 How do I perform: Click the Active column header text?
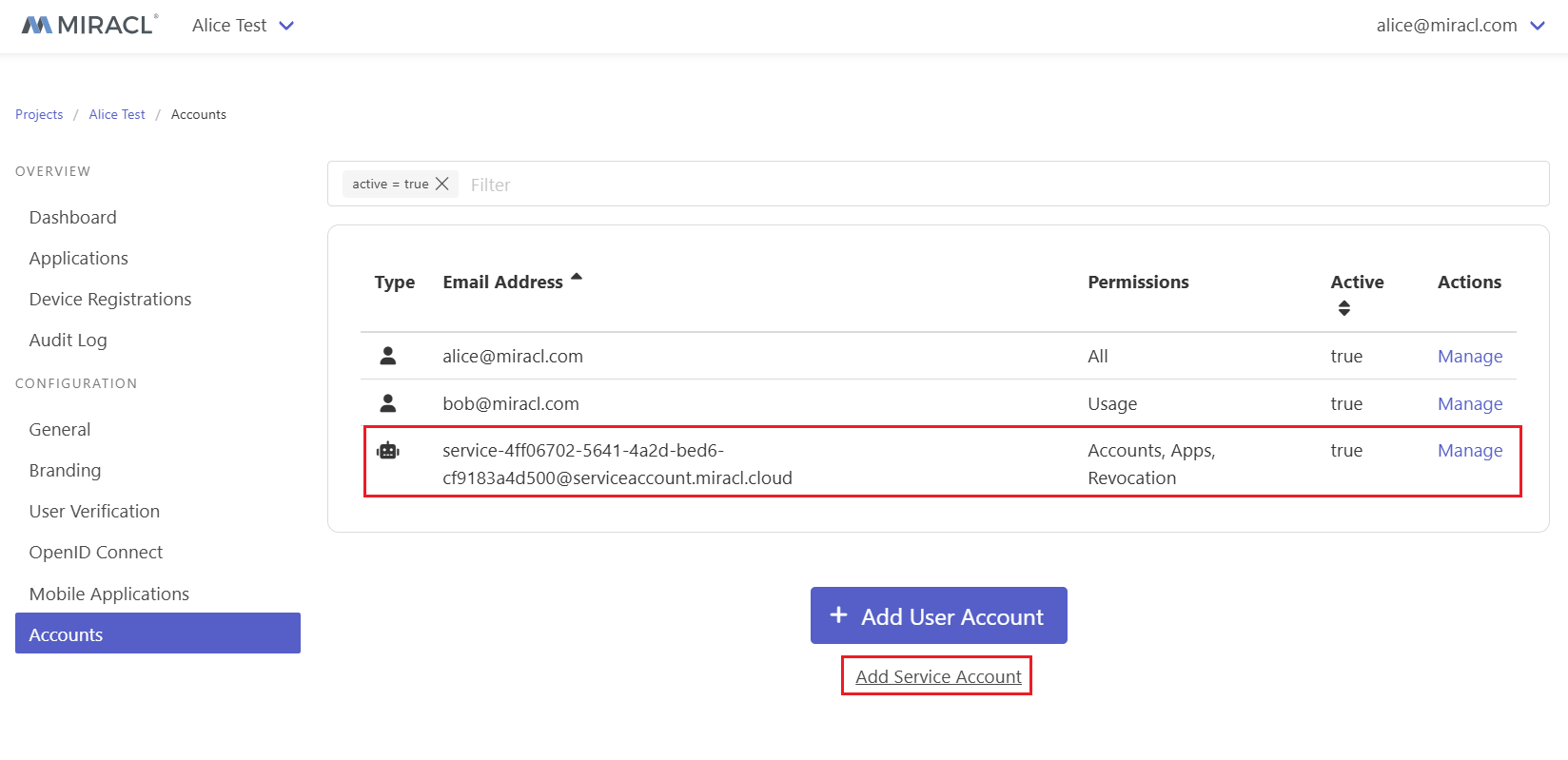pyautogui.click(x=1357, y=282)
